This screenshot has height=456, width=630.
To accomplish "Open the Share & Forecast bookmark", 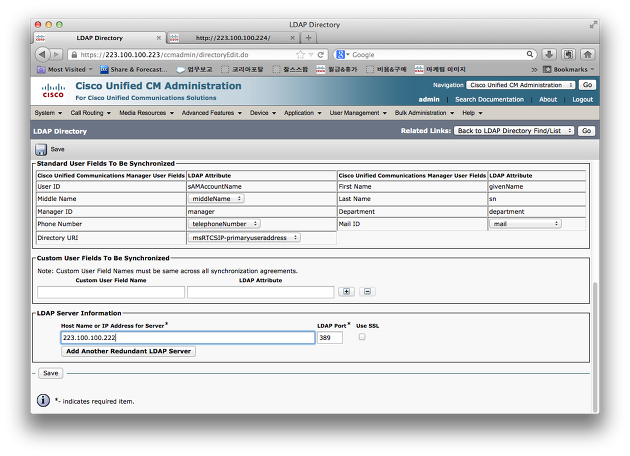I will pos(134,70).
